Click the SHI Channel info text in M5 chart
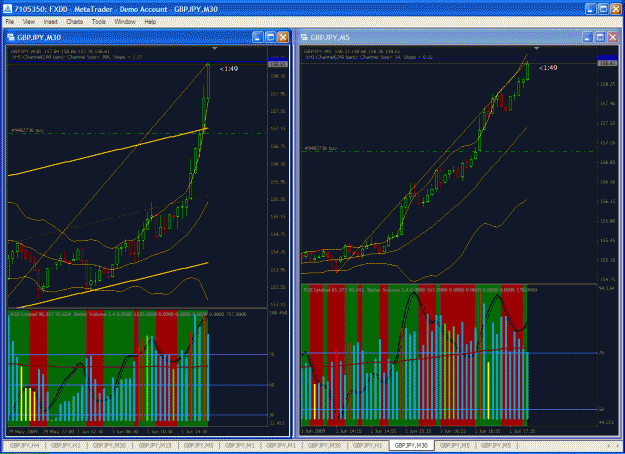Screen dimensions: 625x454 [369, 57]
